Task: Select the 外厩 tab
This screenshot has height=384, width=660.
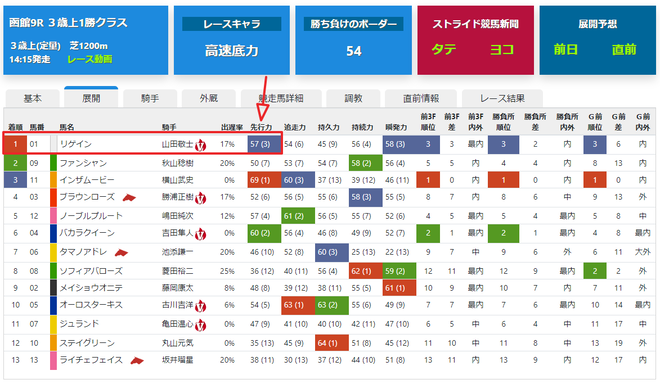Action: 209,99
